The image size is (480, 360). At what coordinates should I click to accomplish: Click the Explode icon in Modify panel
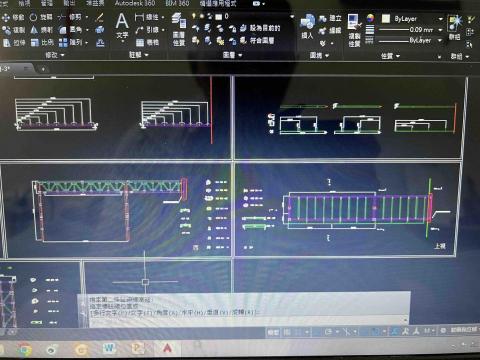(x=100, y=30)
